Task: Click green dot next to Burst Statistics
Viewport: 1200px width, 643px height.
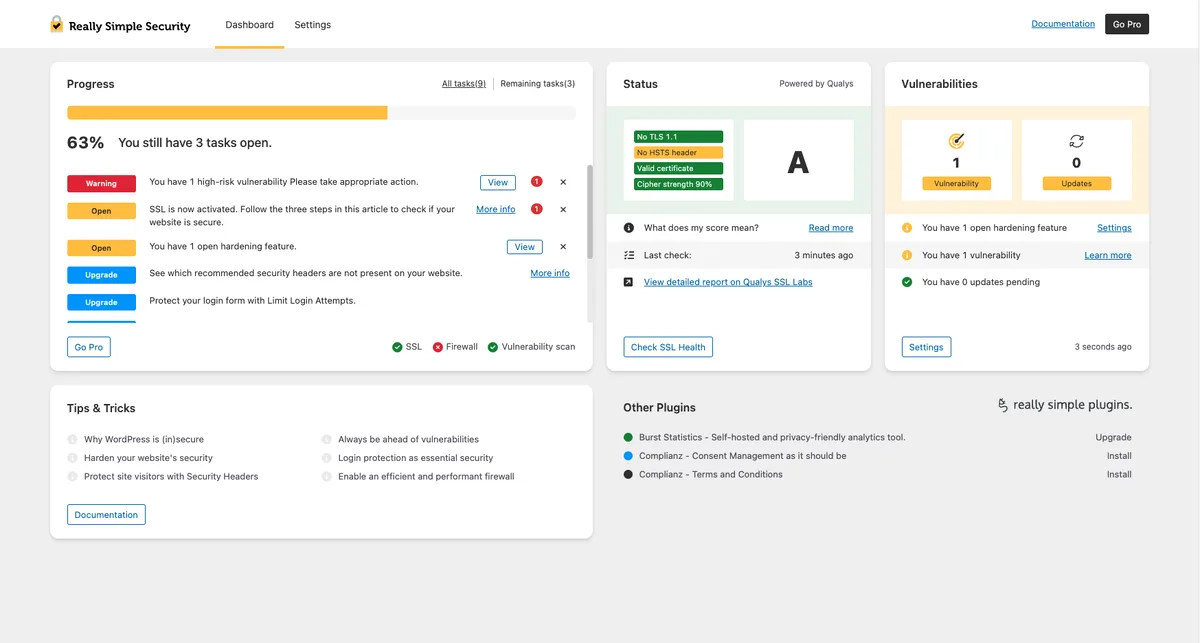Action: [x=628, y=437]
